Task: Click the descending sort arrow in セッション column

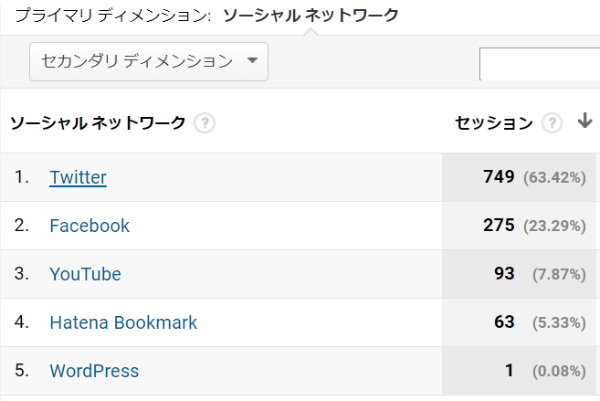Action: click(584, 122)
